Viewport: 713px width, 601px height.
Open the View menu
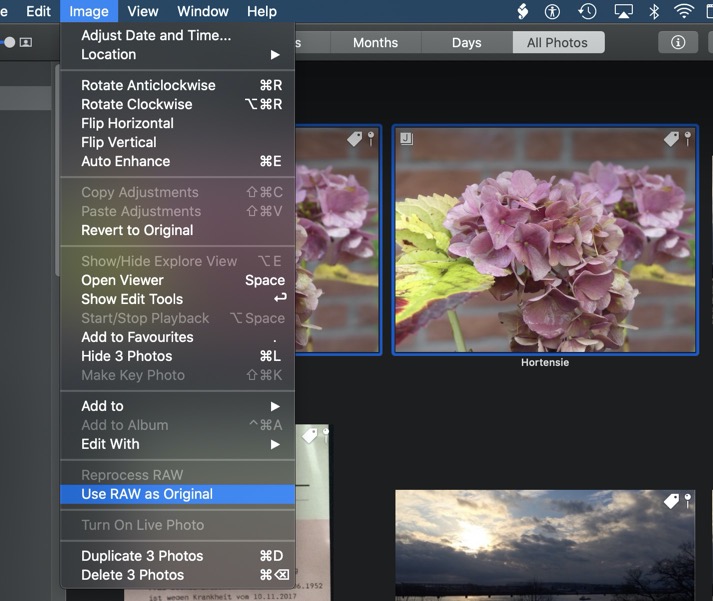(143, 12)
